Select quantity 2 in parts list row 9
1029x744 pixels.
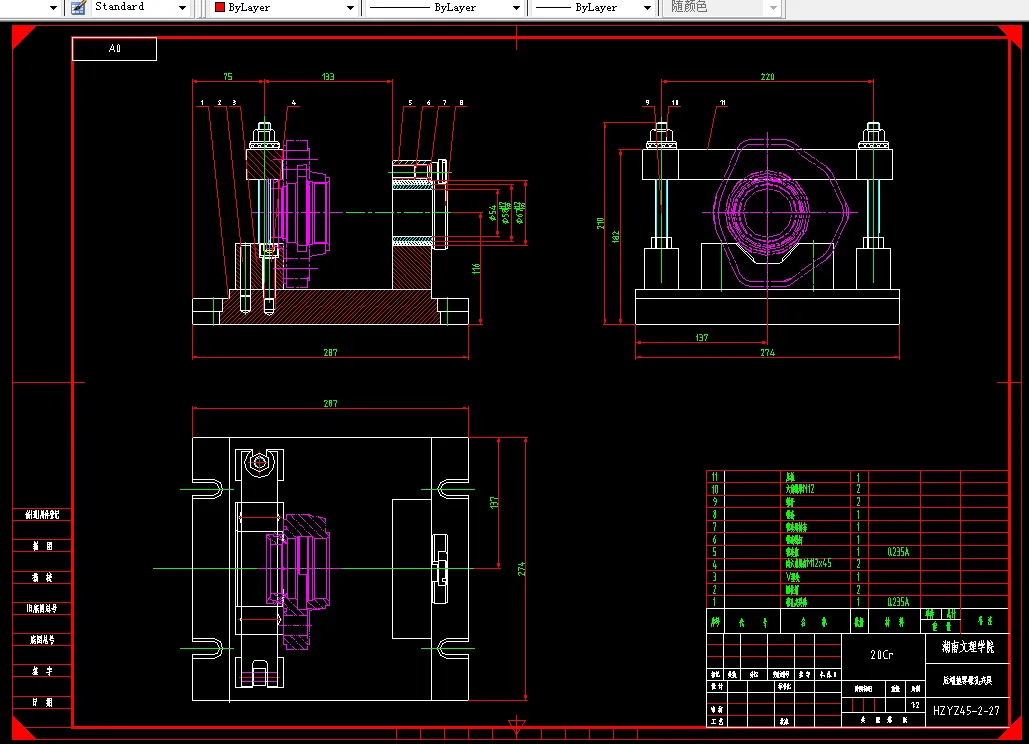point(858,502)
